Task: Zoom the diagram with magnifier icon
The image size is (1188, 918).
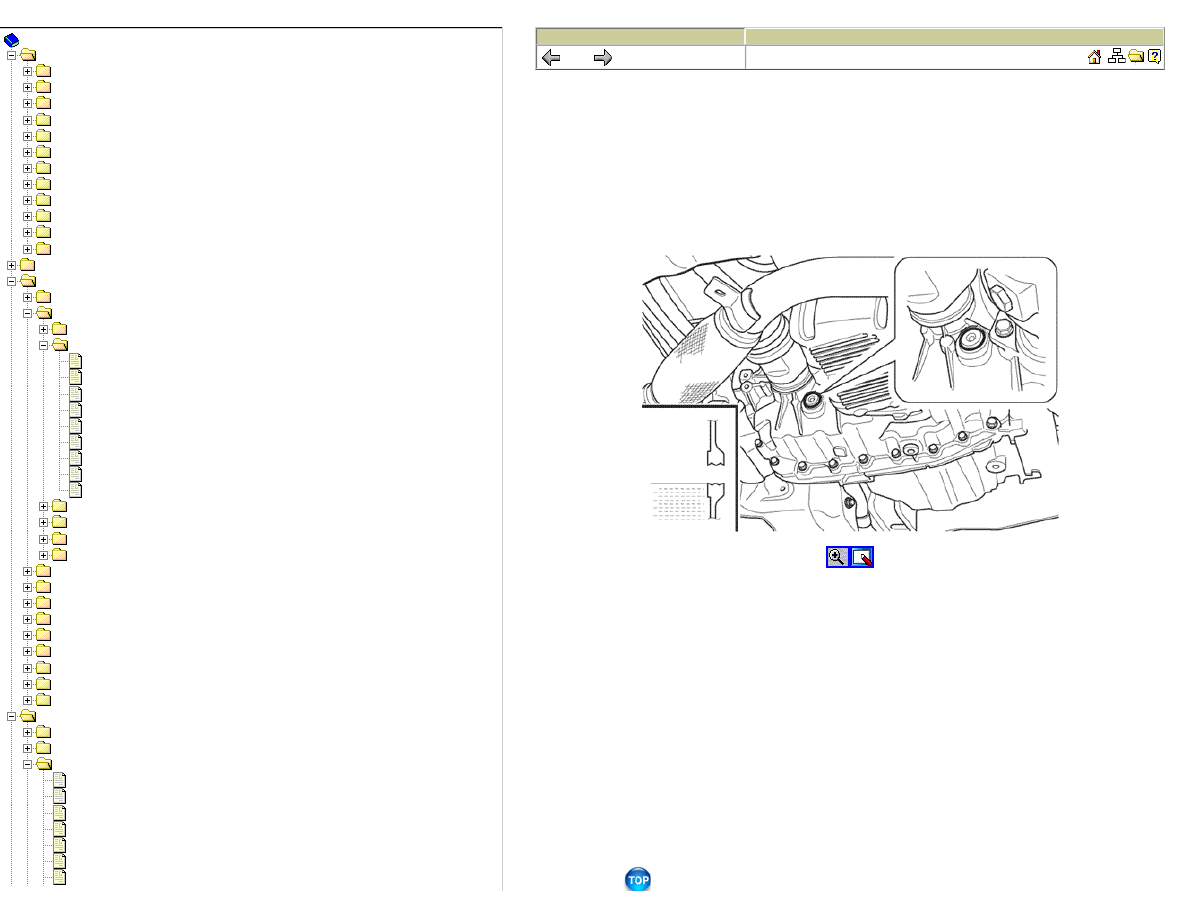Action: (837, 557)
